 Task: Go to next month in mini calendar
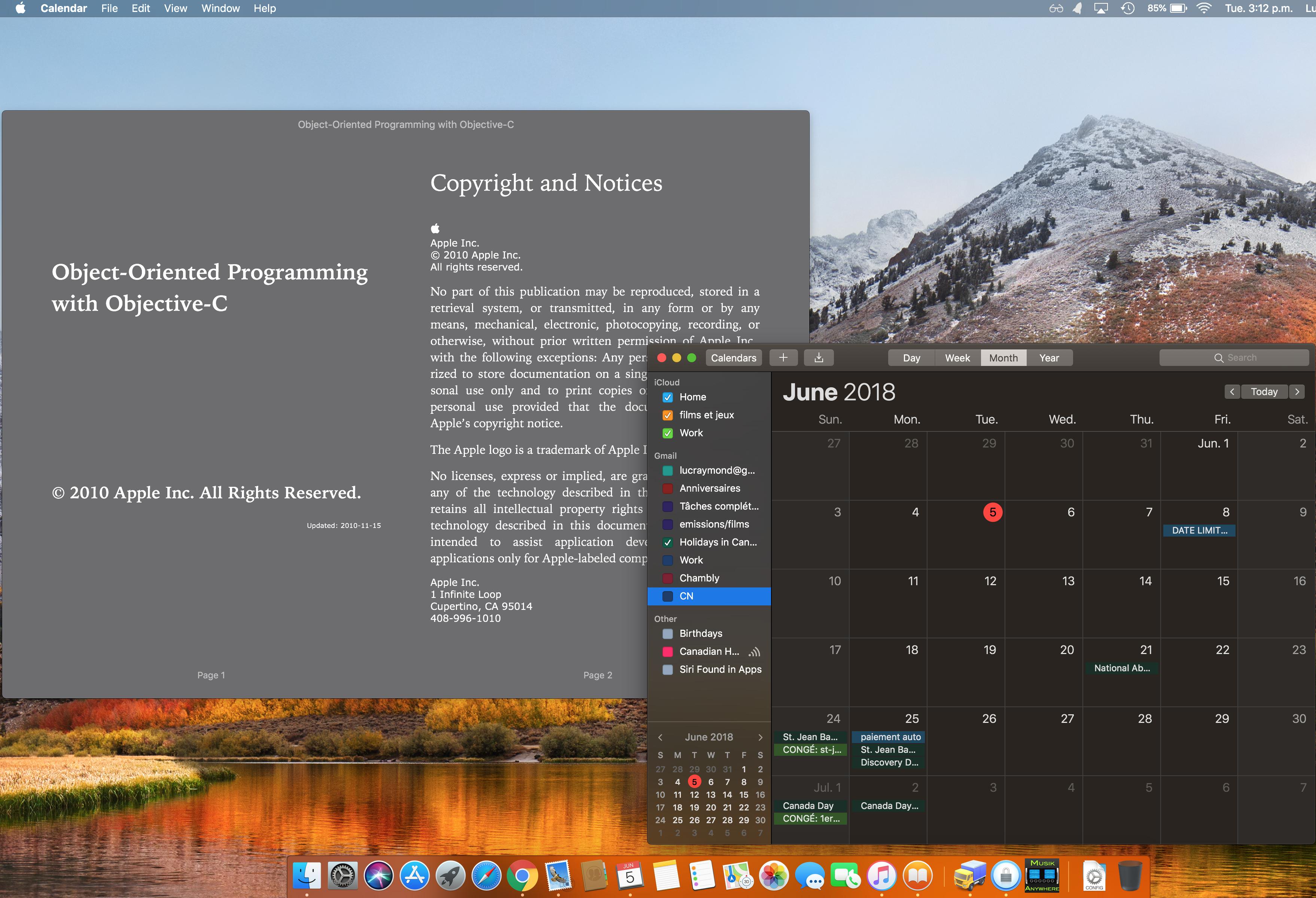760,737
